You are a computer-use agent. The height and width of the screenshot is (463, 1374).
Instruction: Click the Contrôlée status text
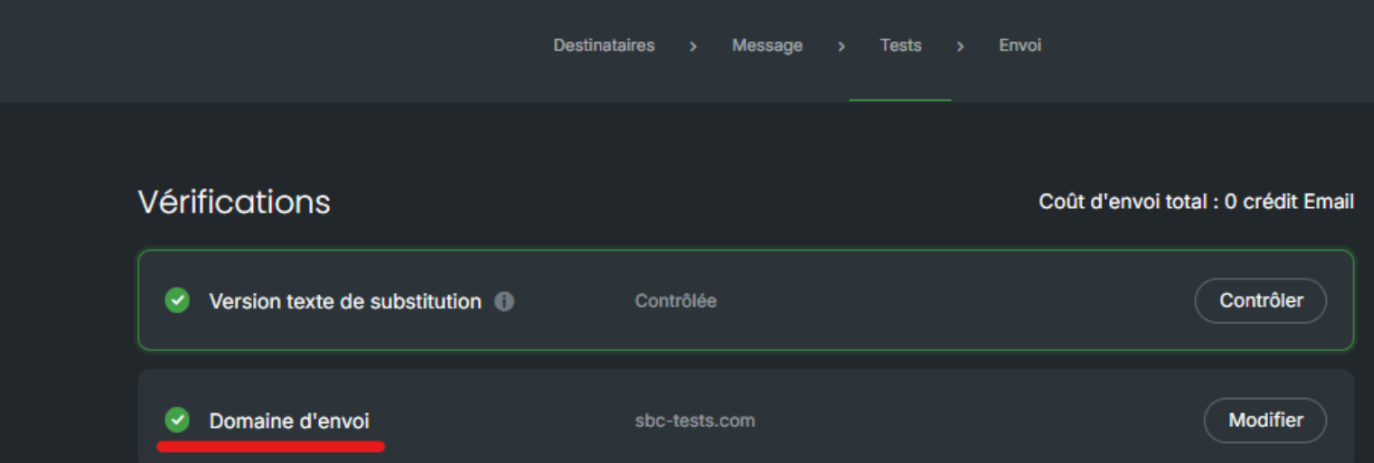tap(675, 301)
